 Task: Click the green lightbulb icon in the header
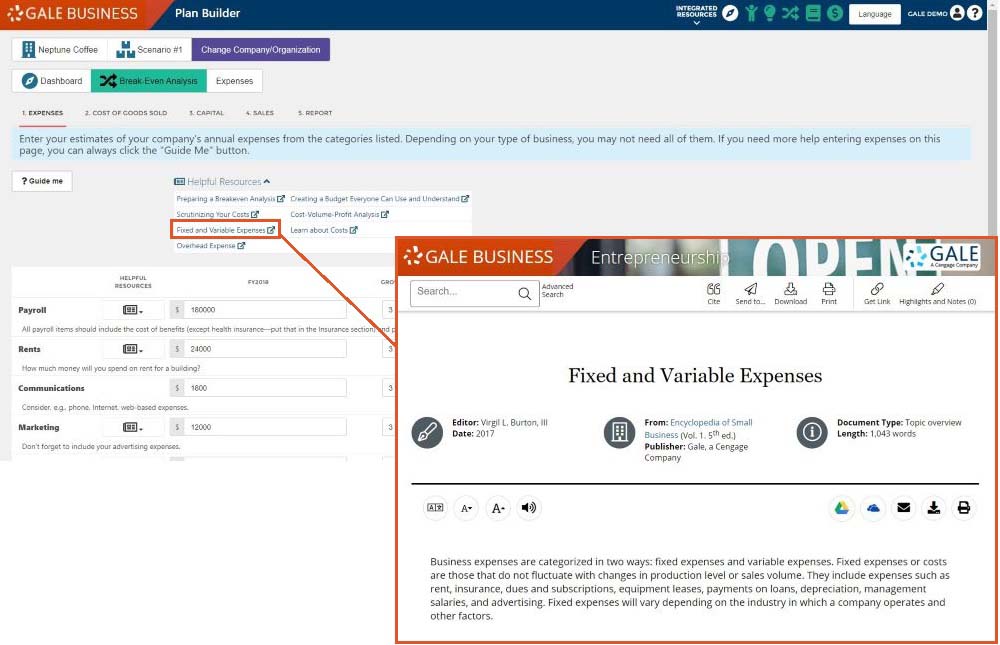tap(770, 13)
